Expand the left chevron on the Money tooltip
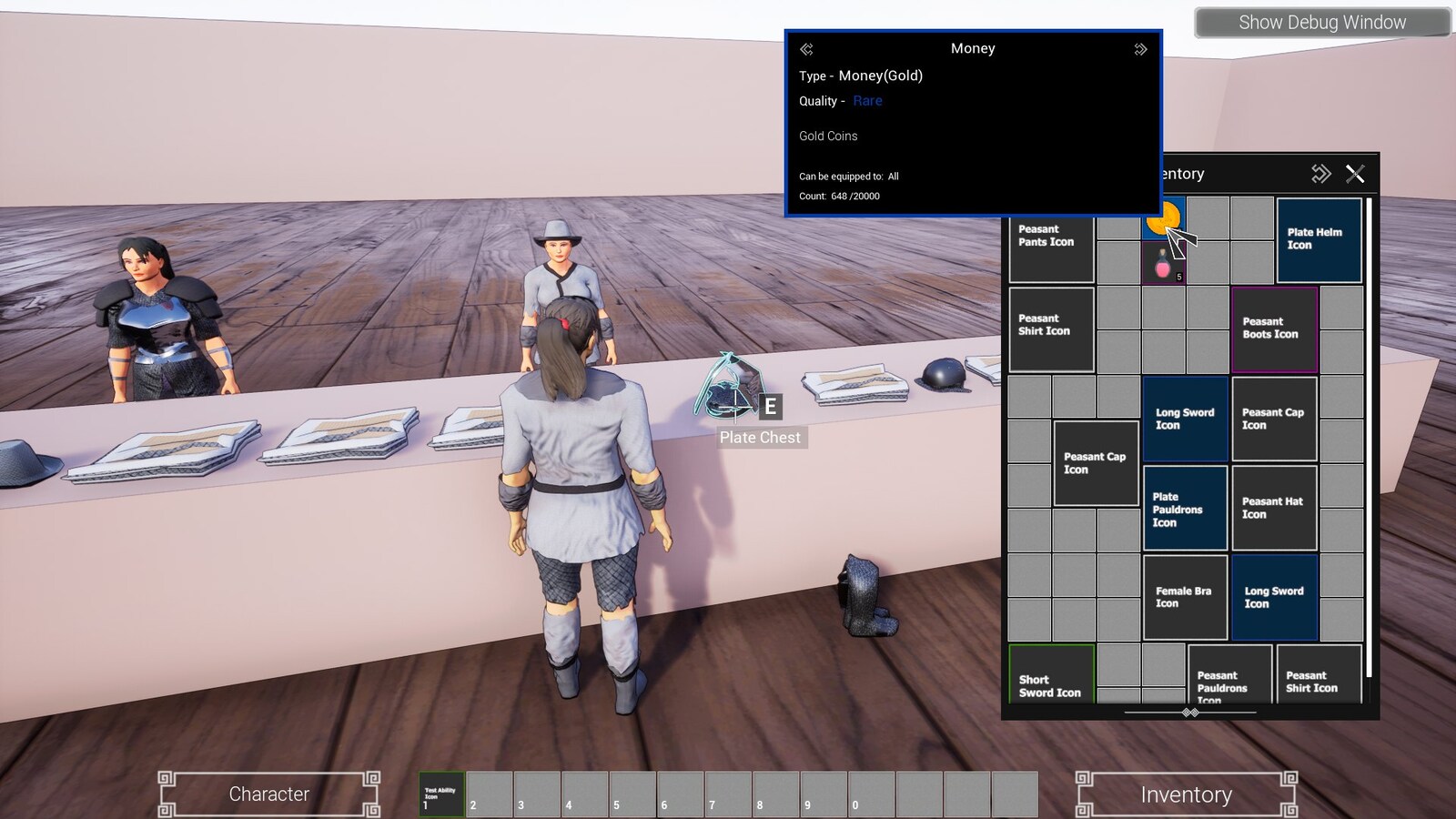1456x819 pixels. 804,48
